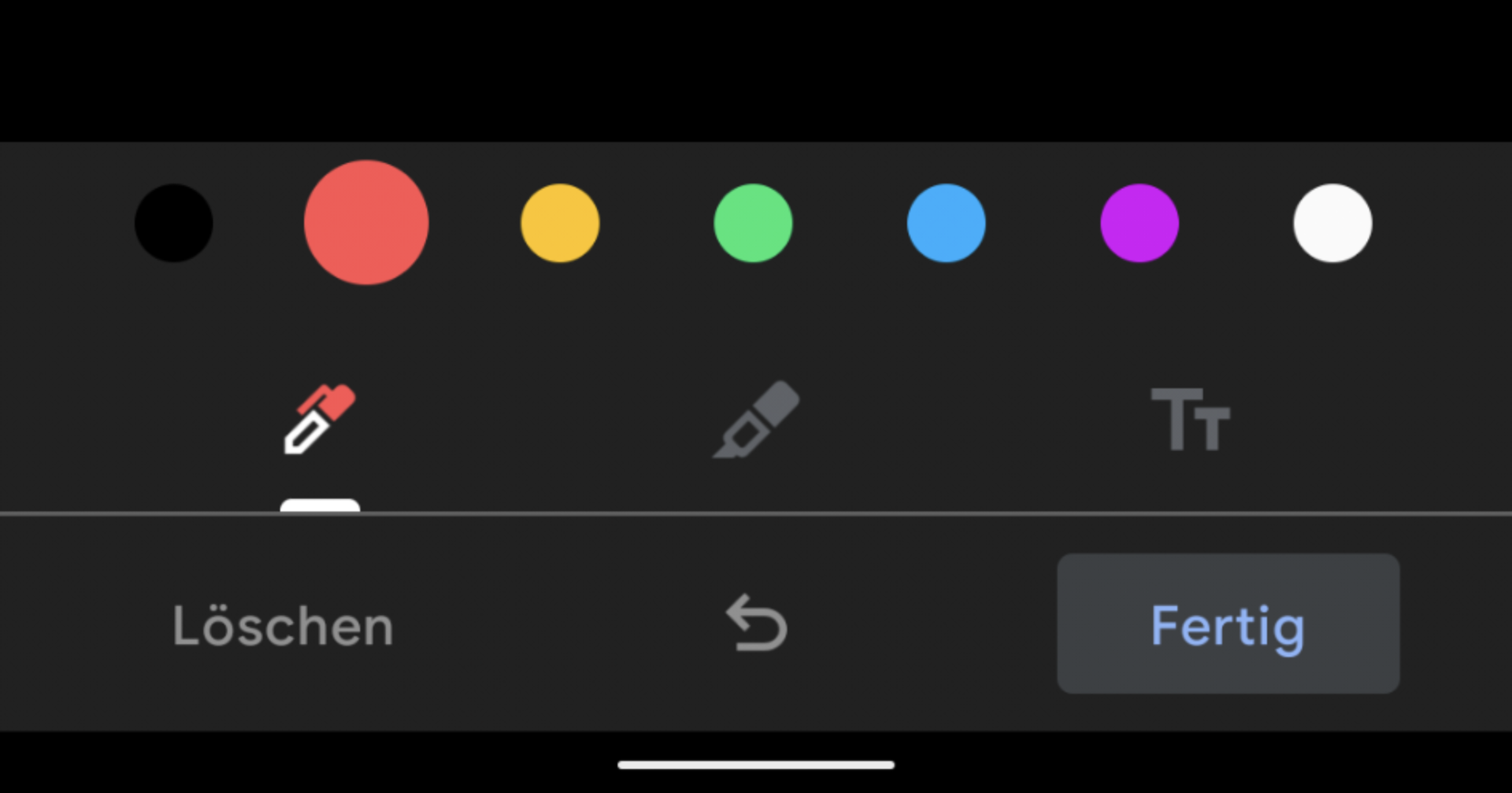Pick the black color dot
Image resolution: width=1512 pixels, height=793 pixels.
coord(173,223)
